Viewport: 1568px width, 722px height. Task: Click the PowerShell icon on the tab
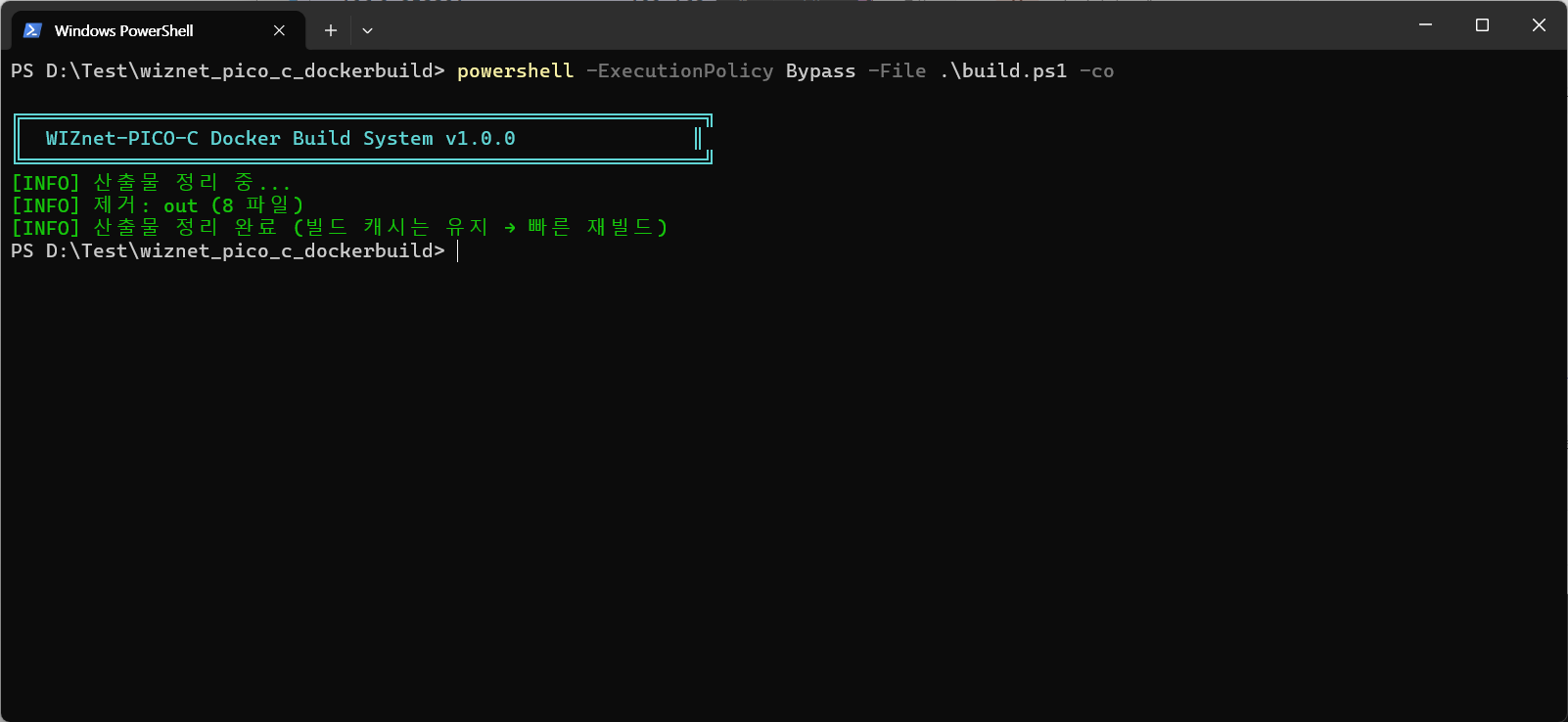32,30
